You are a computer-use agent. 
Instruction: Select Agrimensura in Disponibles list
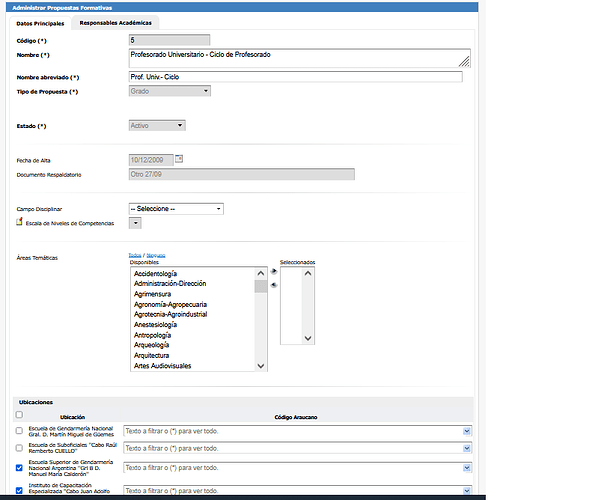[x=152, y=294]
